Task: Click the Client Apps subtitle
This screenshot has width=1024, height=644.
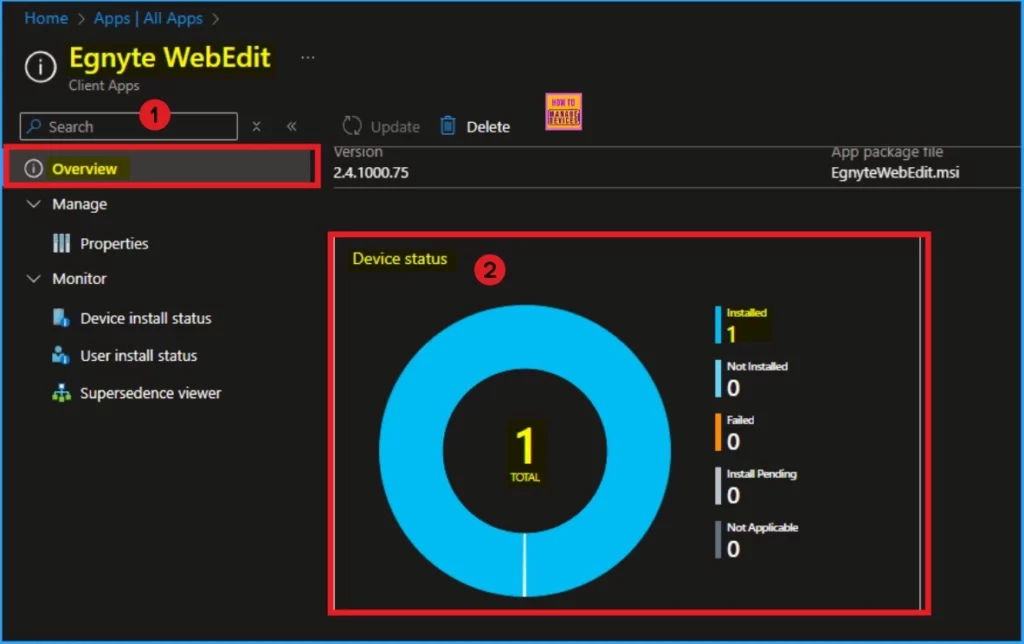Action: tap(104, 86)
